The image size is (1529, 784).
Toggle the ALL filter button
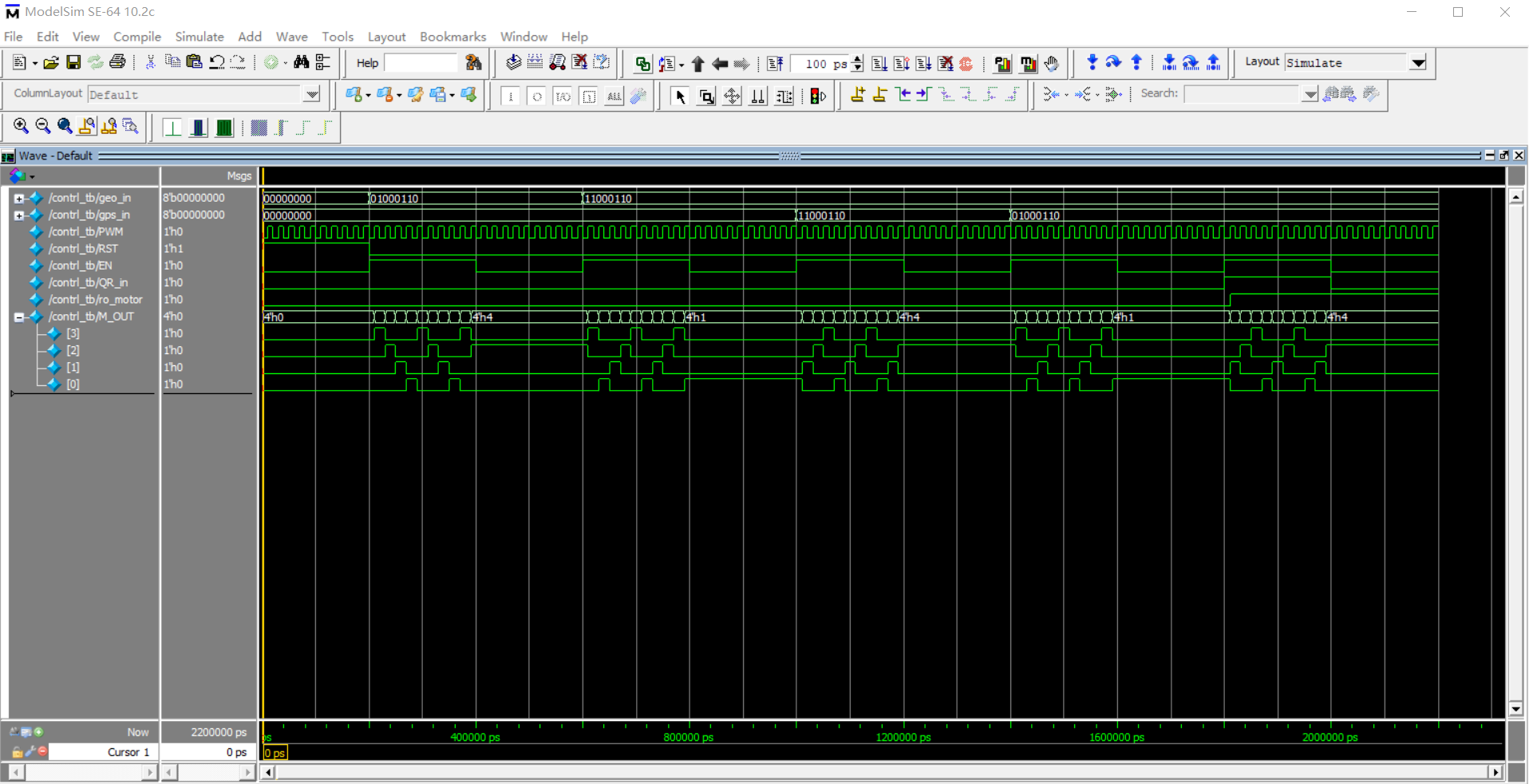(614, 97)
